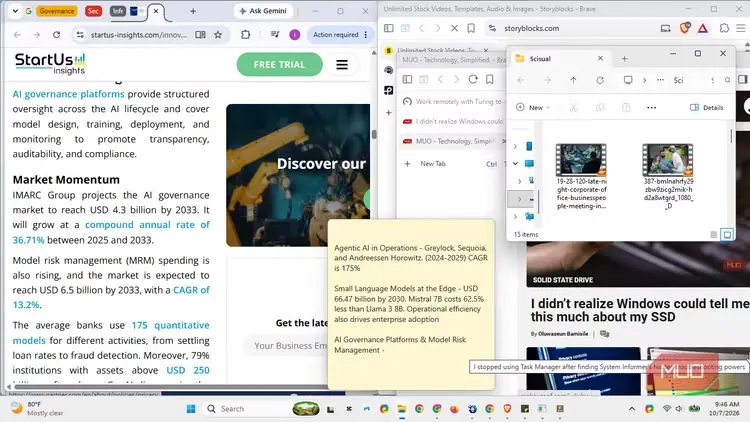Expand breadcrumb chevron after PC icon in Explorer
The height and width of the screenshot is (422, 750).
point(644,80)
